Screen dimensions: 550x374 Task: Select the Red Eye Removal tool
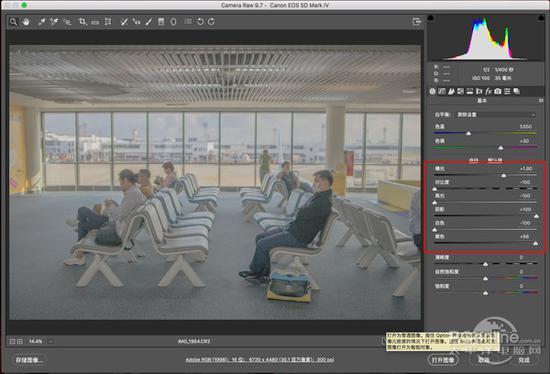coord(136,22)
